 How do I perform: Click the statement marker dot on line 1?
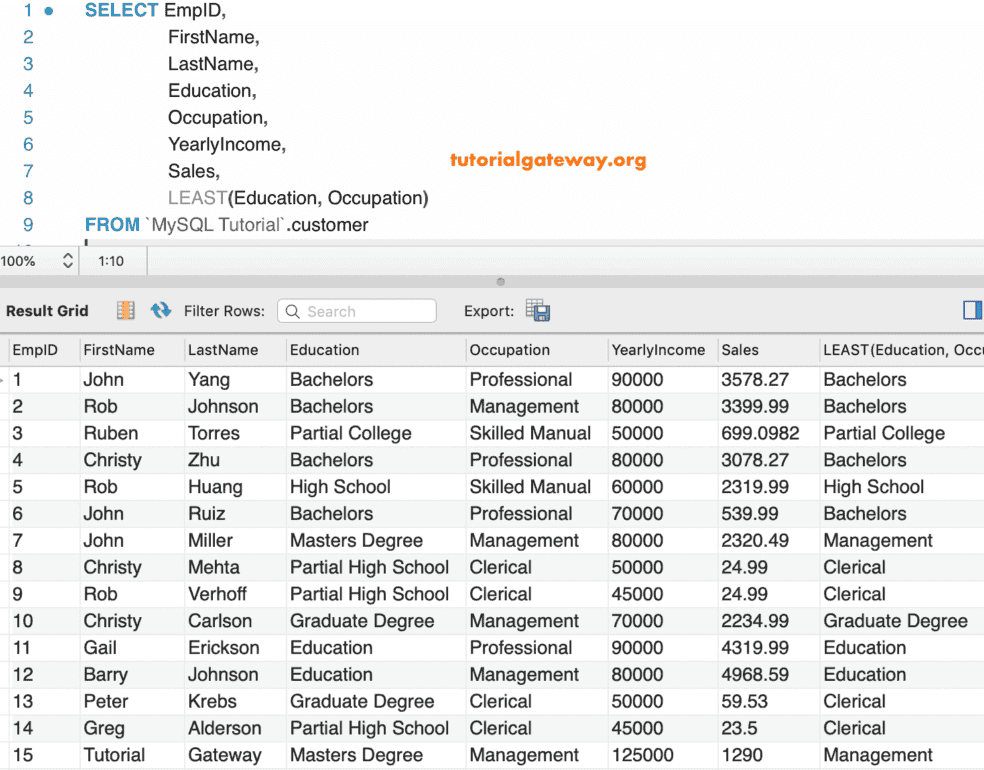pyautogui.click(x=49, y=11)
